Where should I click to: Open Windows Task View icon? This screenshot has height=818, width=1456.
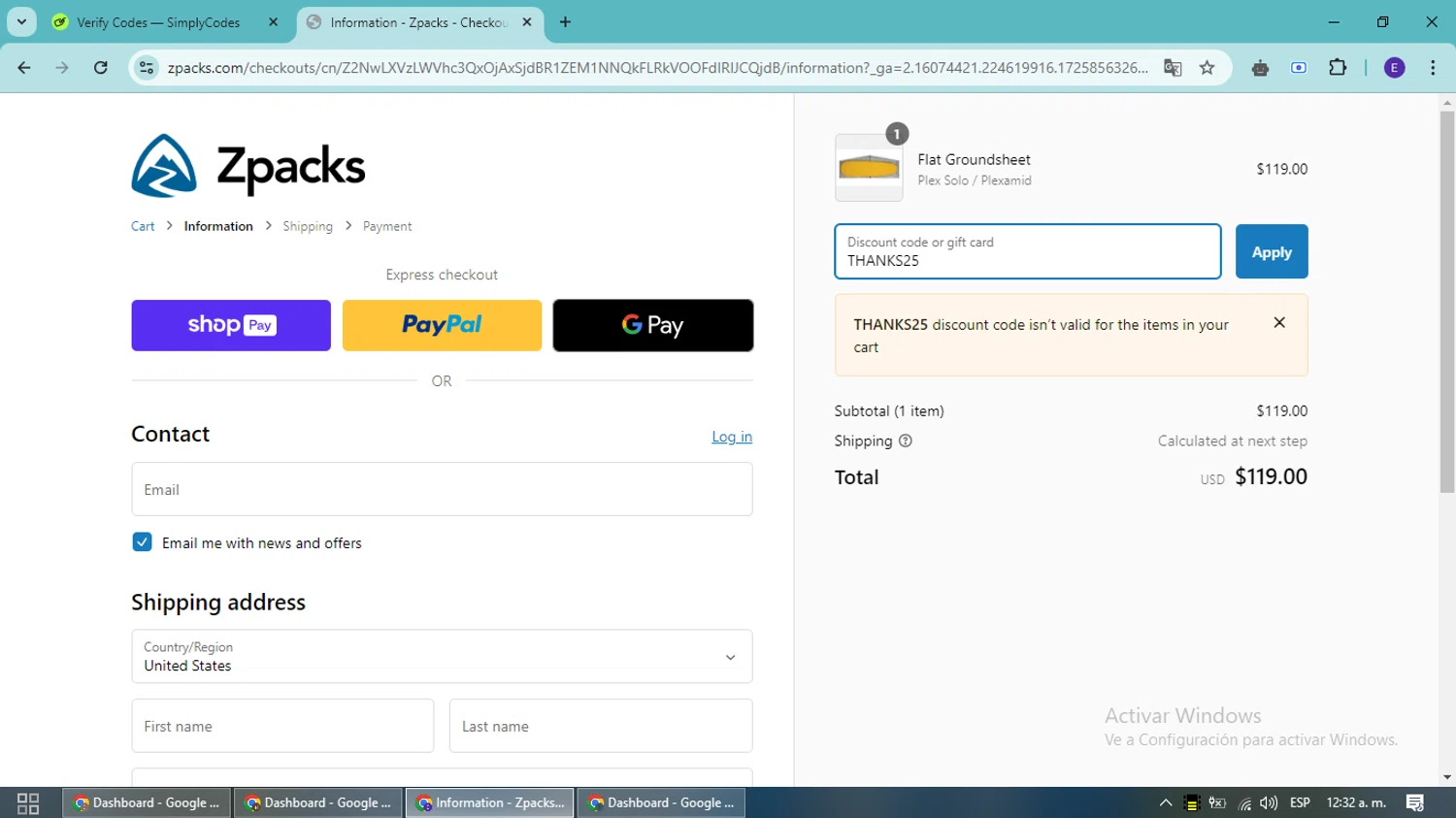(x=28, y=802)
